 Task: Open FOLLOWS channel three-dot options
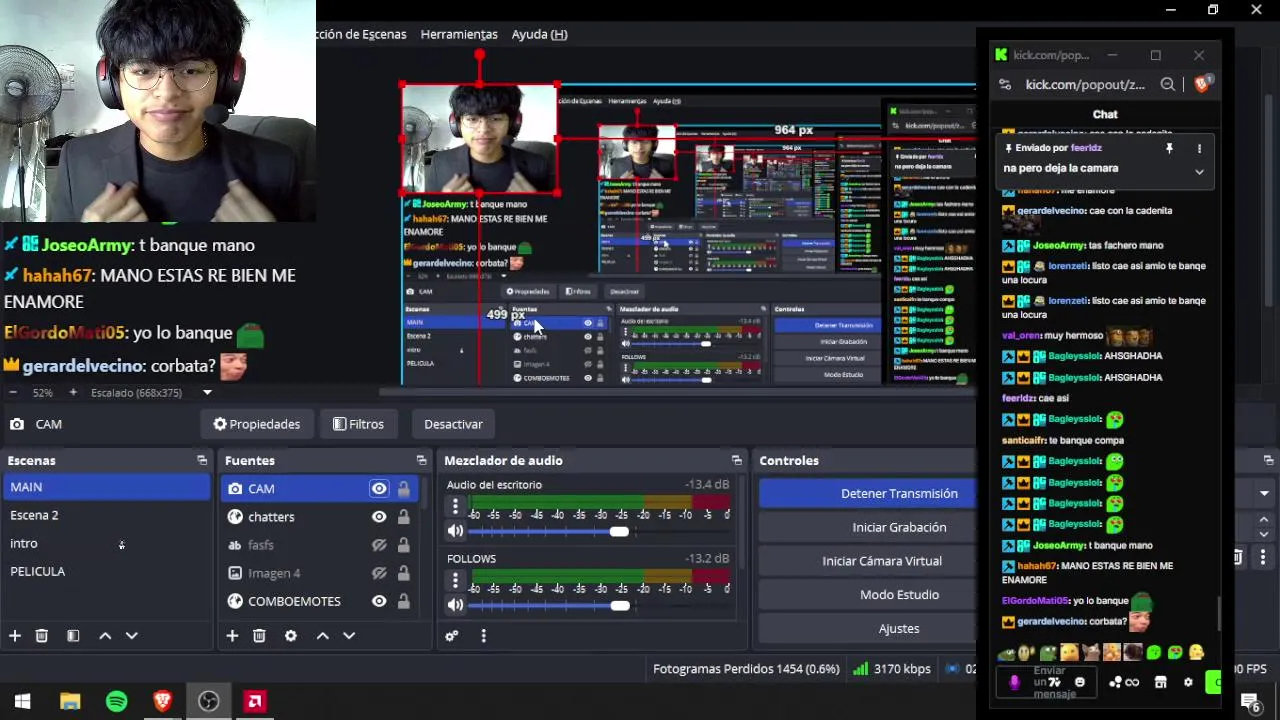click(455, 580)
